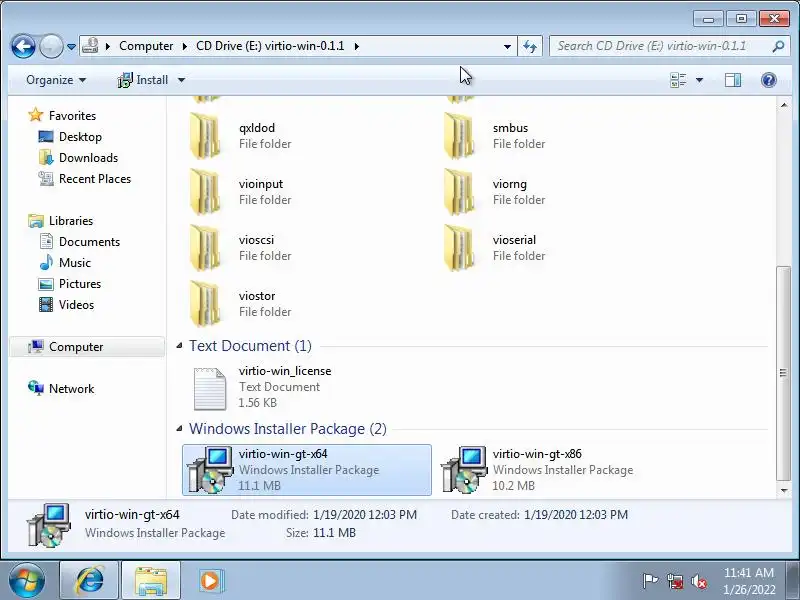The image size is (800, 600).
Task: Select the viostor folder icon
Action: click(206, 304)
